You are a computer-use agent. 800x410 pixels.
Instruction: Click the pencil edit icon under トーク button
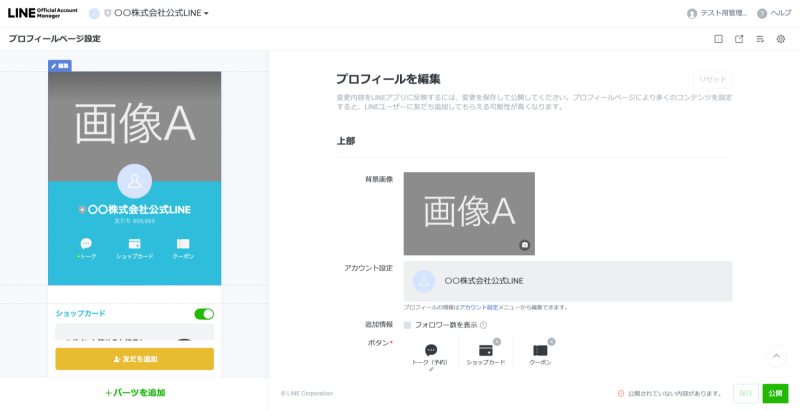coord(431,370)
